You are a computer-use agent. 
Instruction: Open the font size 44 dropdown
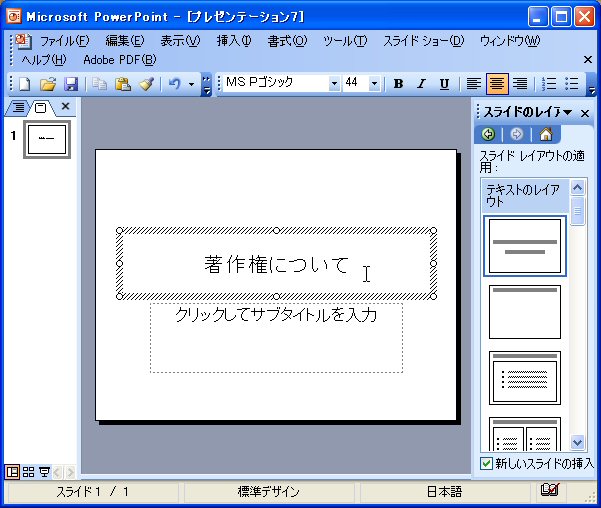click(374, 83)
